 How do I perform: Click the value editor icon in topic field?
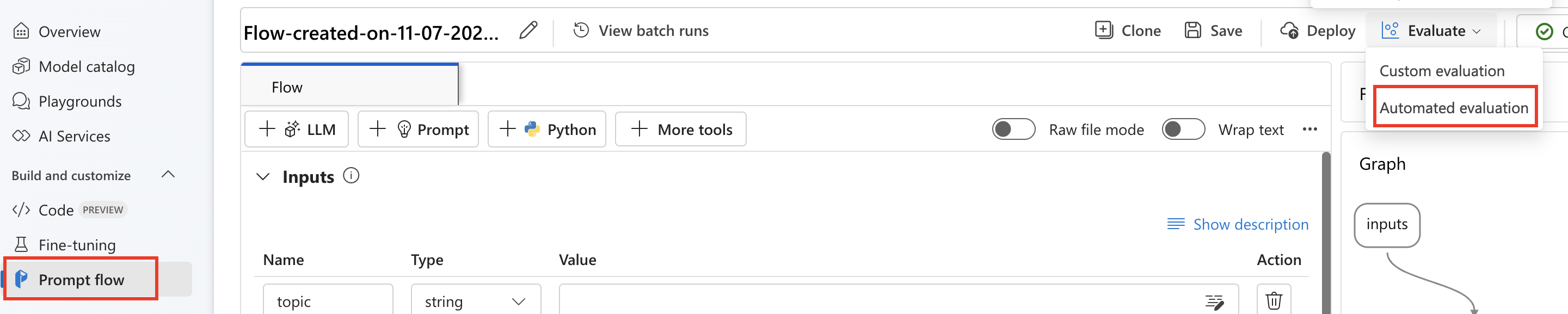(x=1214, y=302)
